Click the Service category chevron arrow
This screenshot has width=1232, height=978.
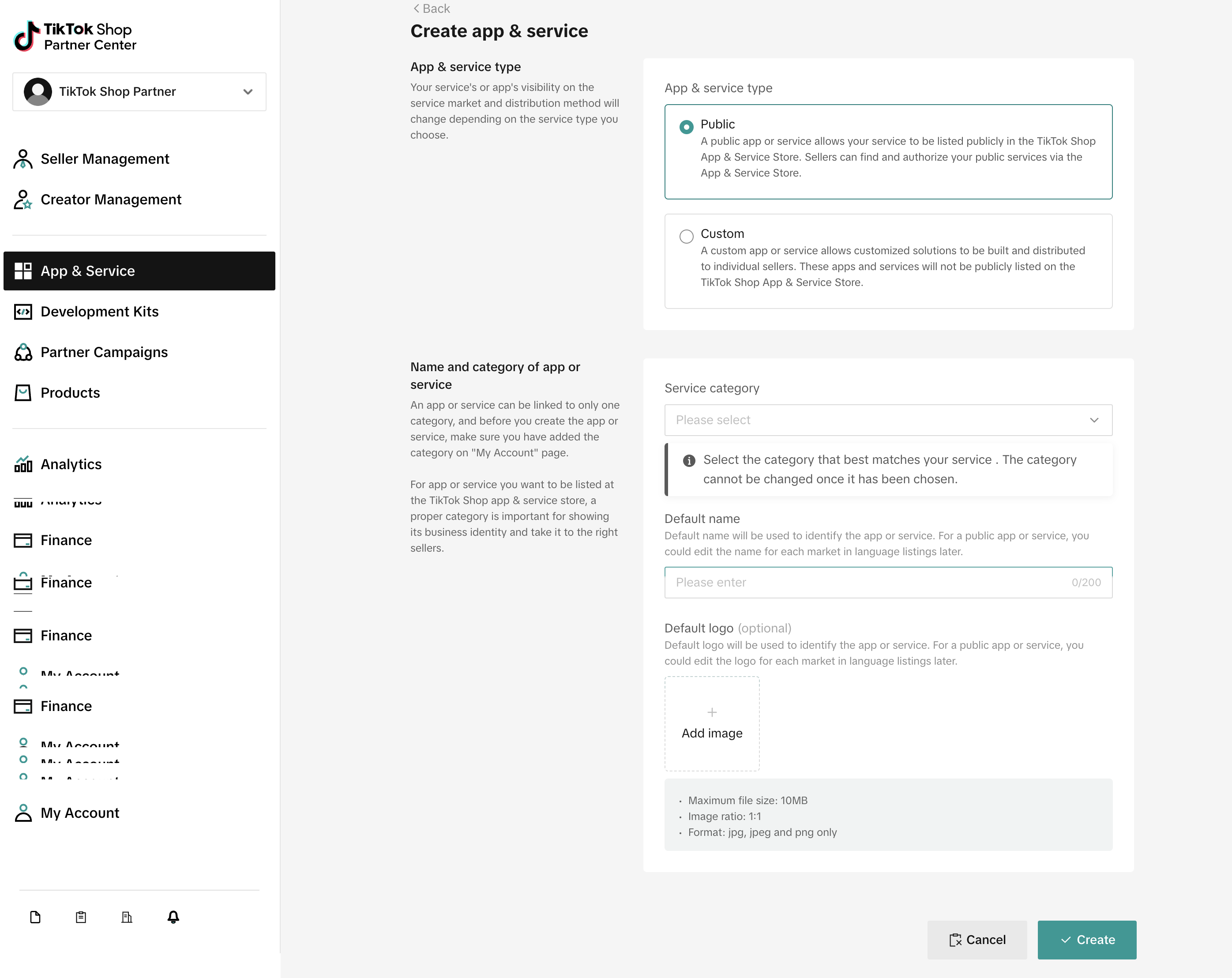point(1094,420)
